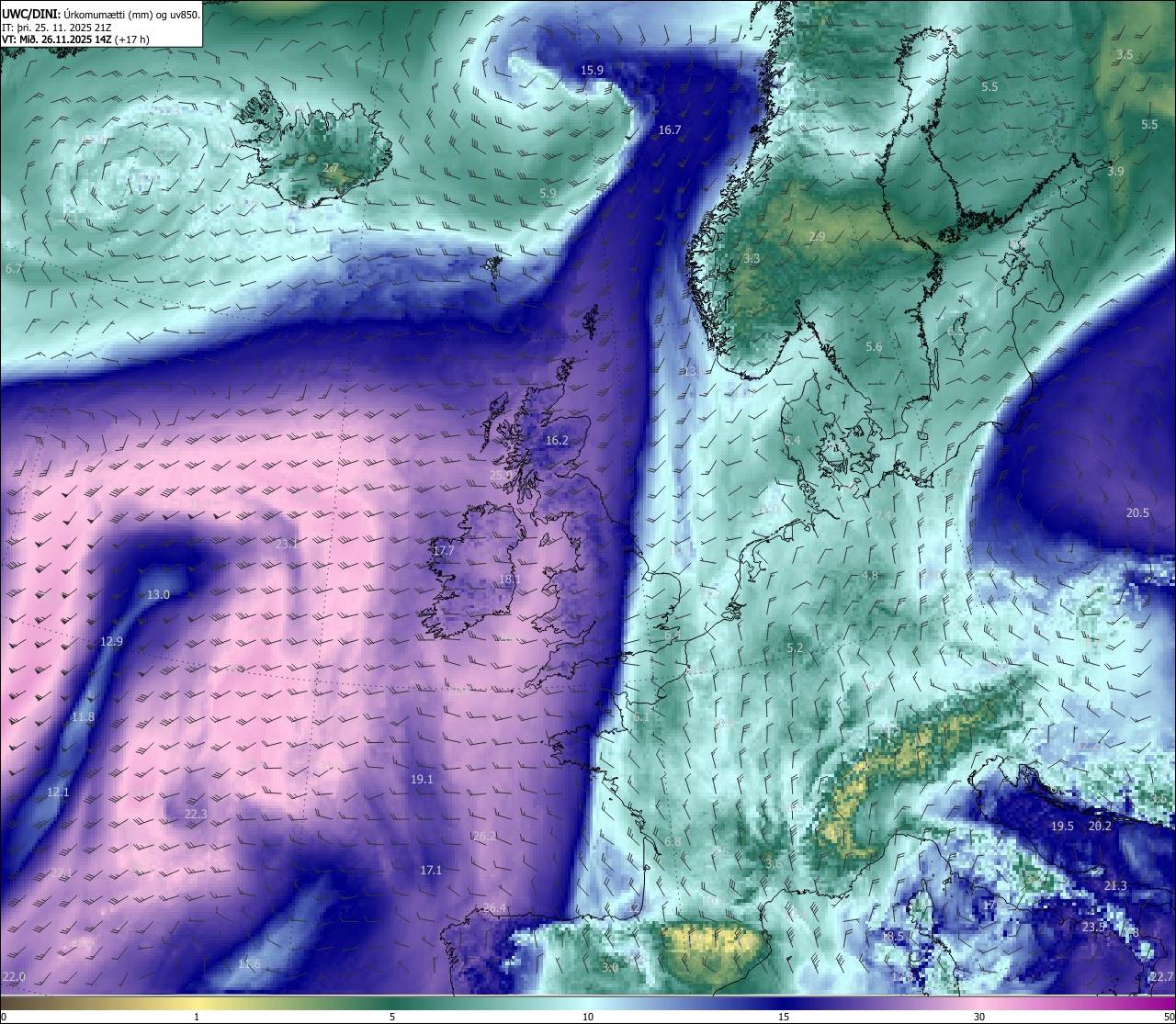The height and width of the screenshot is (1024, 1176).
Task: Click the 17.1 value label
Action: [431, 870]
